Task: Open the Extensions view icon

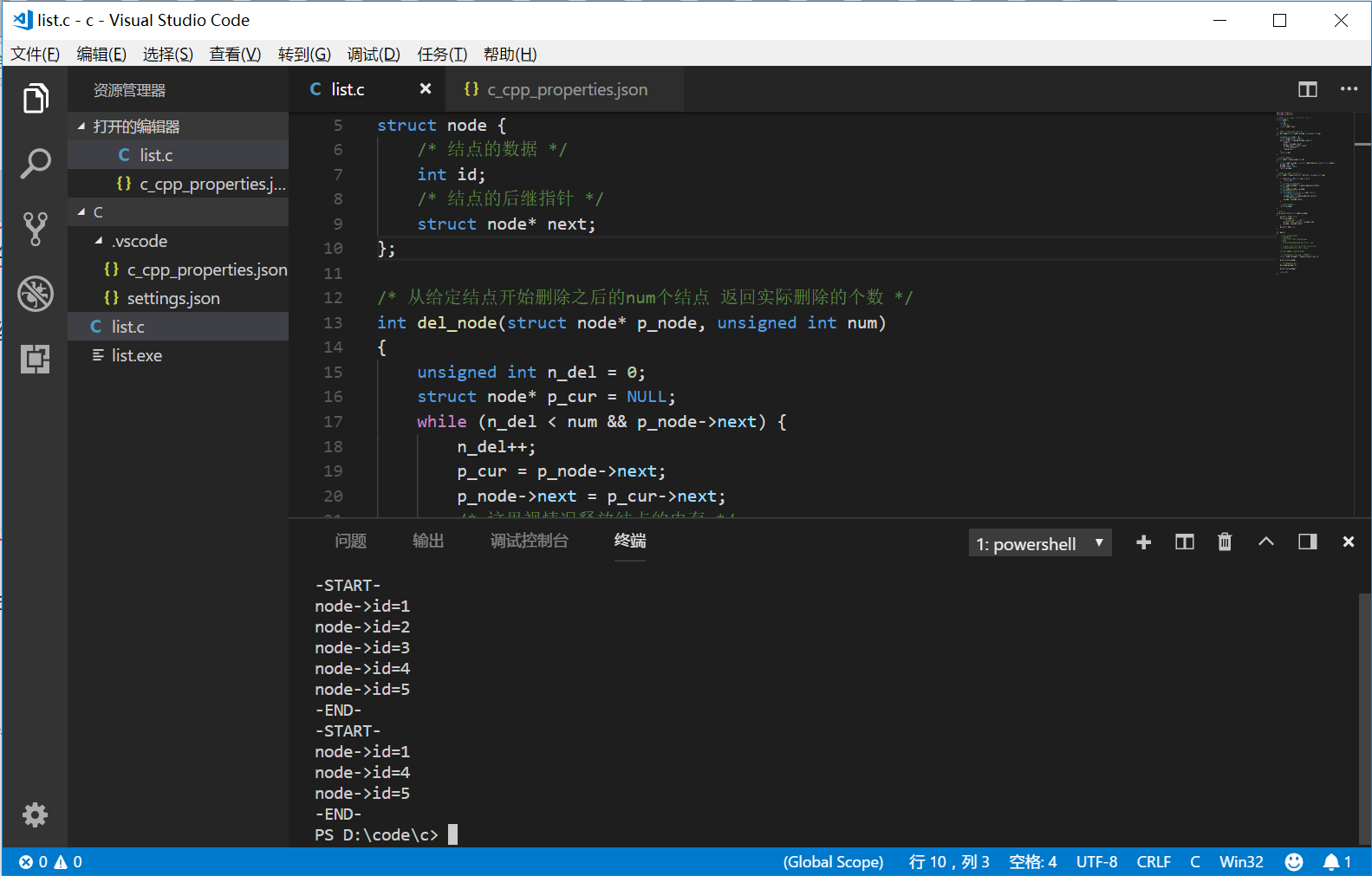Action: pyautogui.click(x=36, y=359)
